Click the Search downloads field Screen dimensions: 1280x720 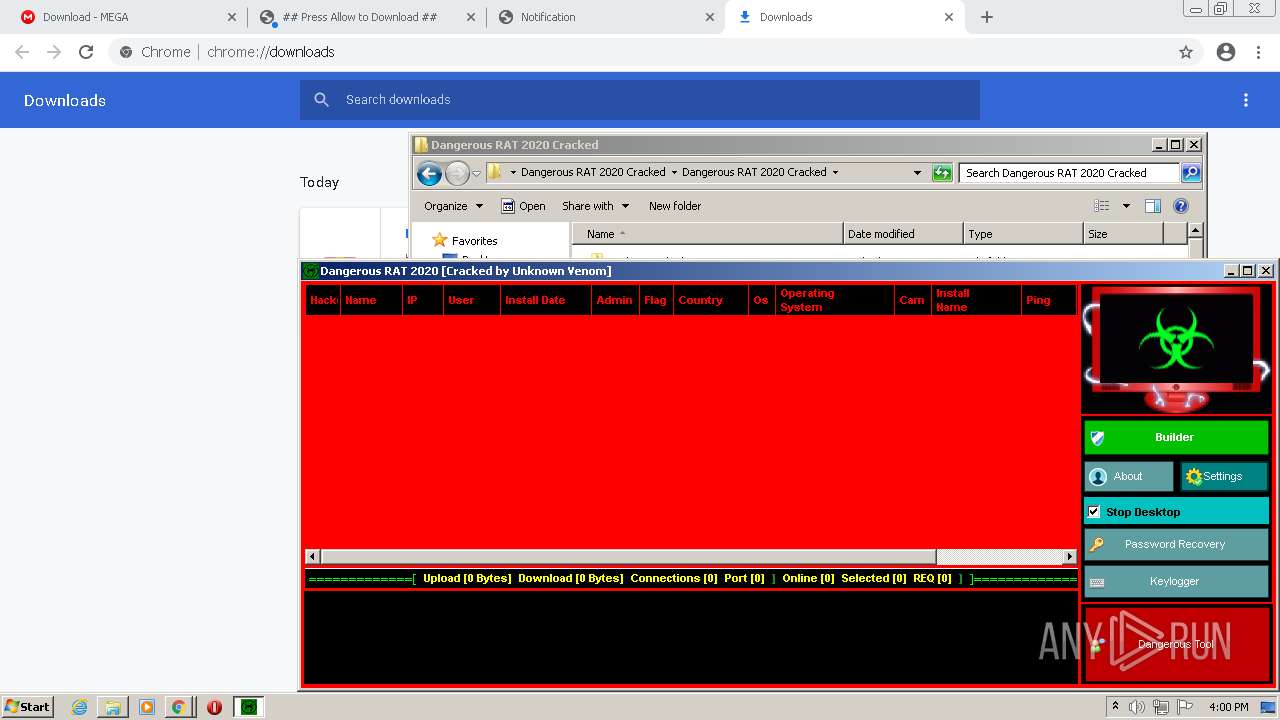640,100
